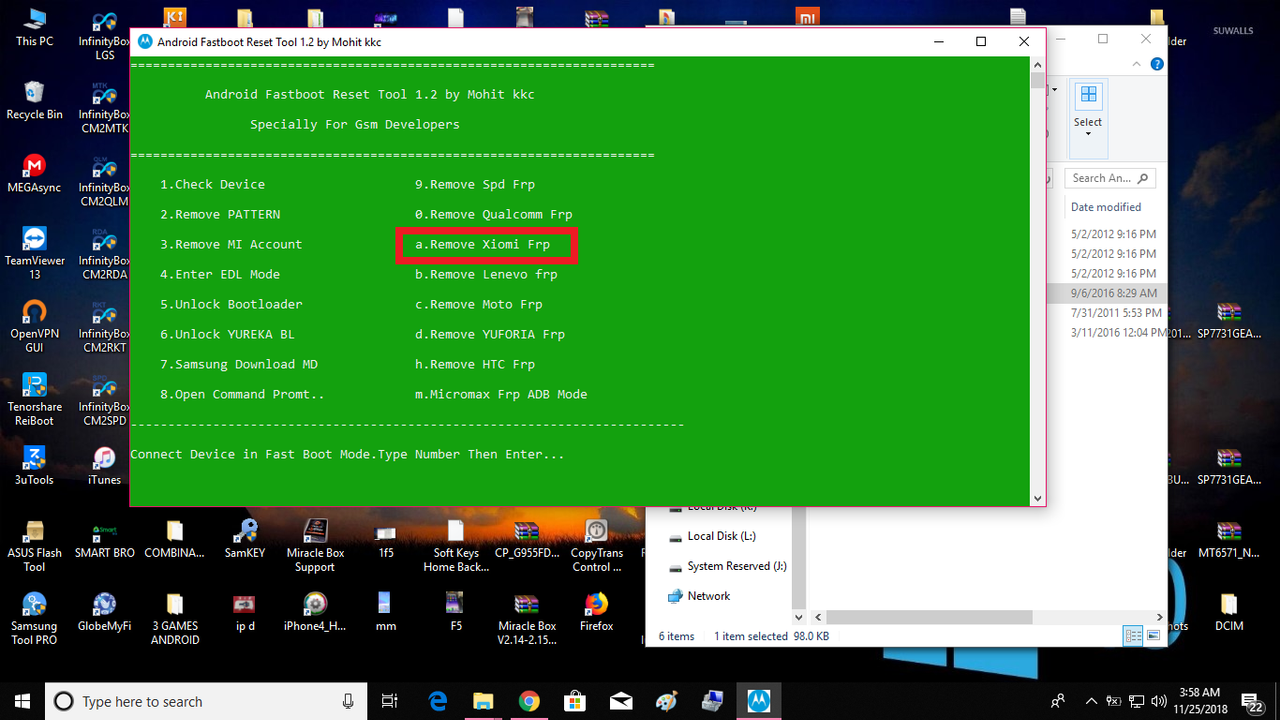Launch 3uTools desktop icon
1280x720 pixels.
coord(34,465)
